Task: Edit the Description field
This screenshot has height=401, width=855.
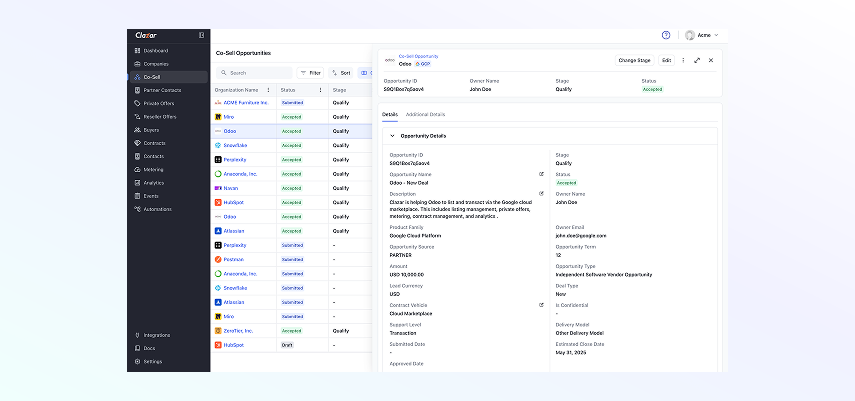Action: pyautogui.click(x=541, y=193)
